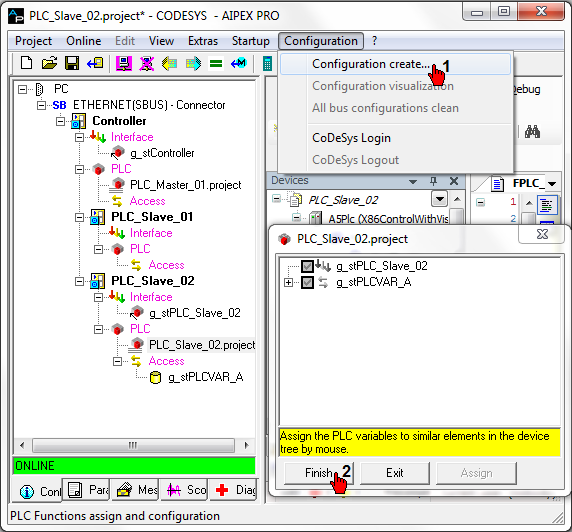Select PLC_Master_01.project tree item

click(x=185, y=185)
